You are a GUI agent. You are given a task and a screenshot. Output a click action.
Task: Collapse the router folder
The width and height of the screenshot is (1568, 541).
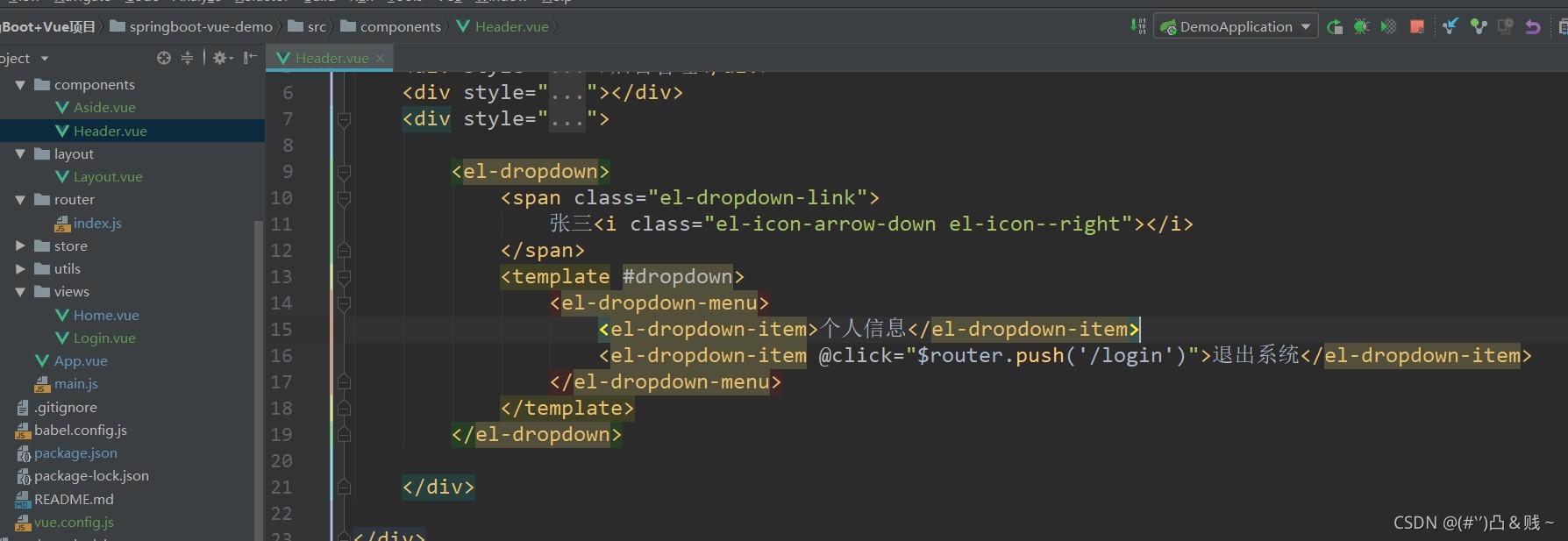[x=20, y=200]
